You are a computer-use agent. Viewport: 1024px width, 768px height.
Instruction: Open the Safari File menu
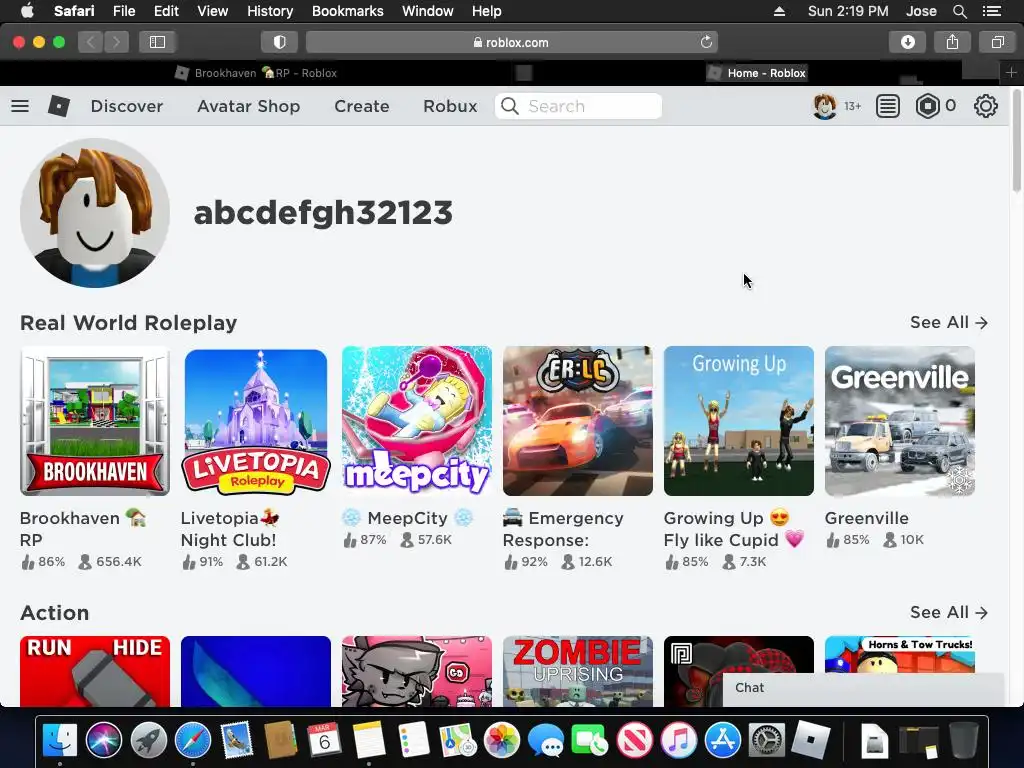(123, 11)
